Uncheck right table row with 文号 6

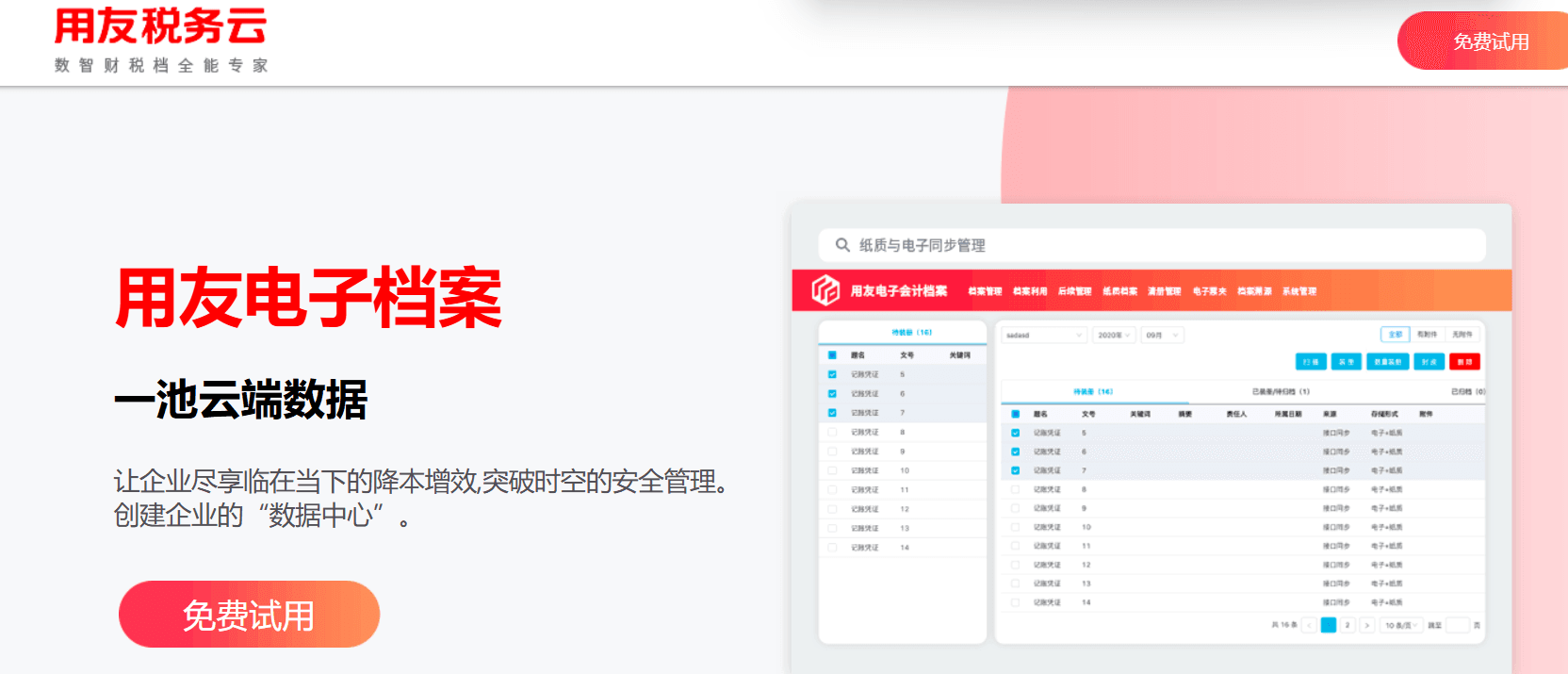(x=1015, y=452)
